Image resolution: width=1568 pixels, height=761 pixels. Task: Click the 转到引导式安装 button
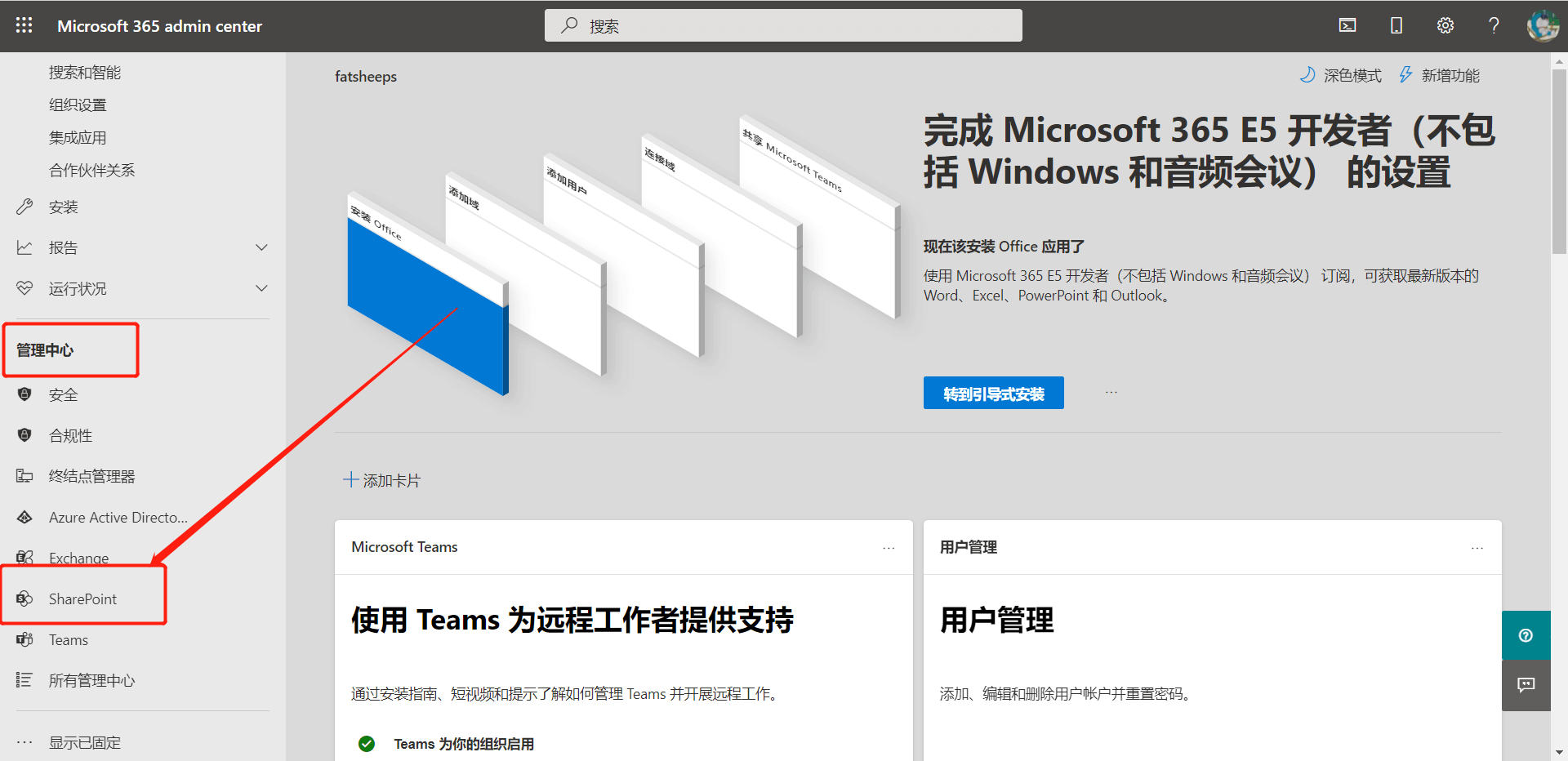(x=993, y=393)
